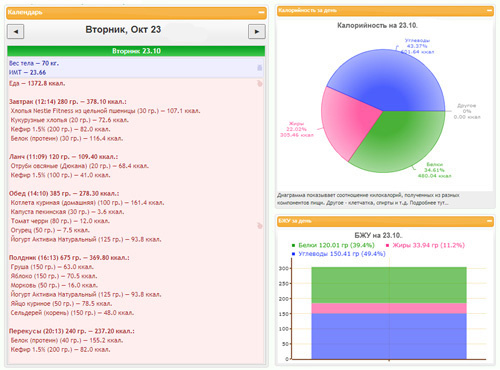Click the Вторник, Окт 23 date title
Screen dimensions: 500x370
[x=123, y=30]
